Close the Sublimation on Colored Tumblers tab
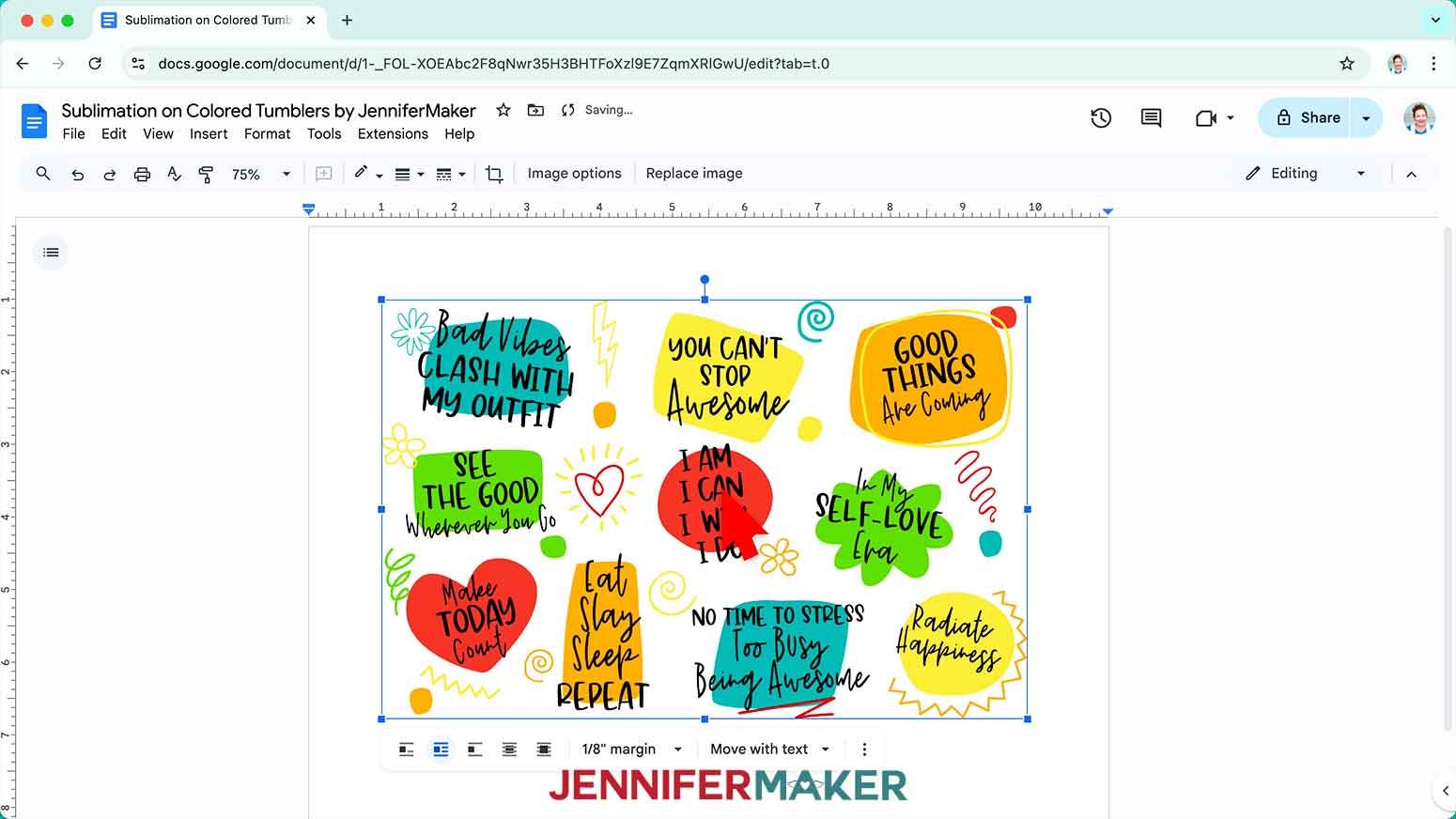Screen dimensions: 1456x819 [311, 20]
